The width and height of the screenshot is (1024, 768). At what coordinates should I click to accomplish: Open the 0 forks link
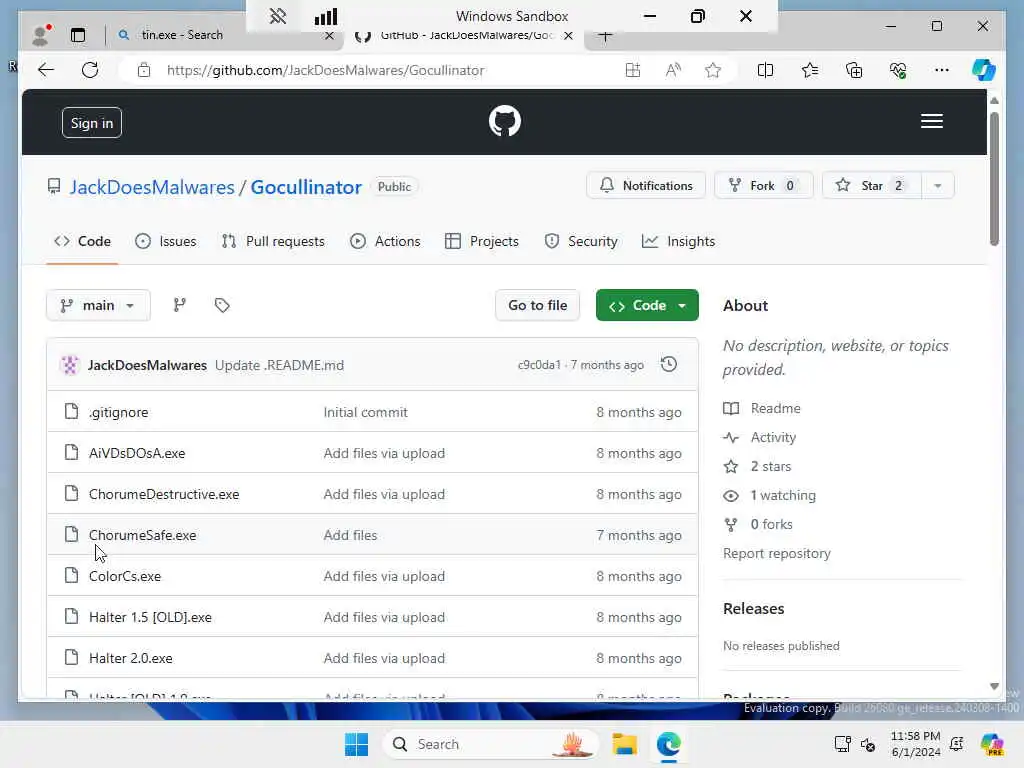tap(758, 524)
